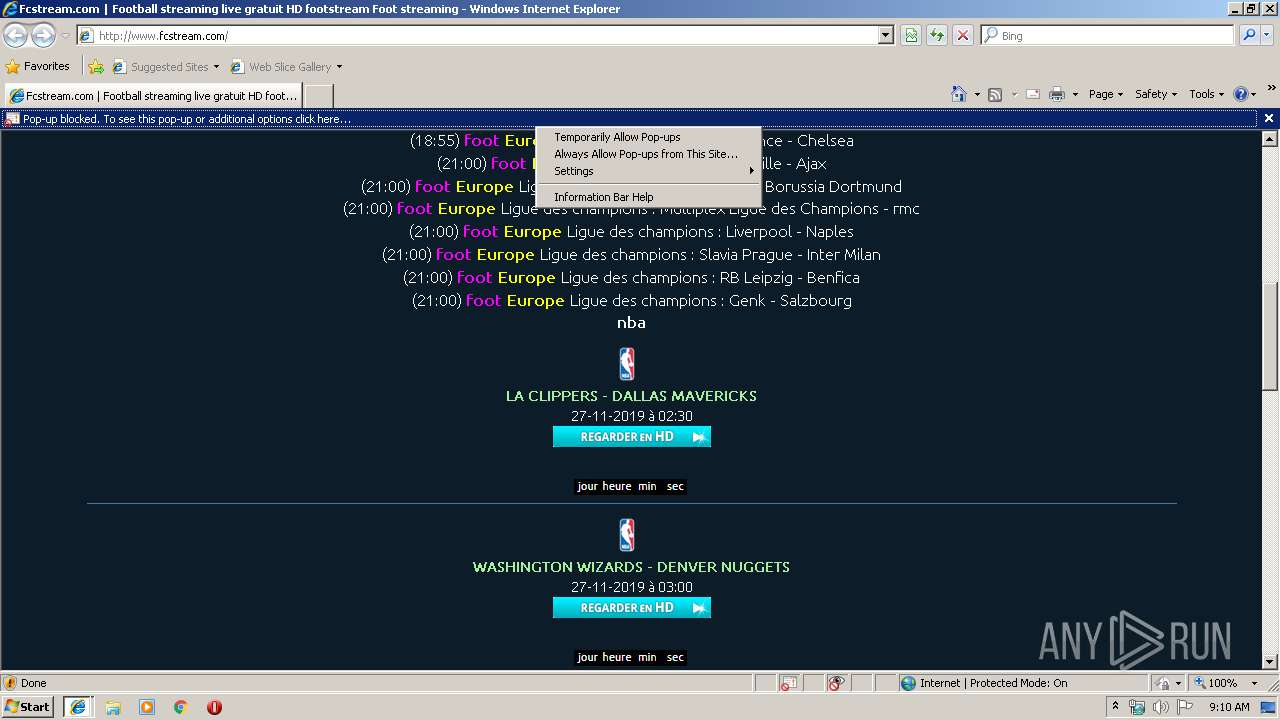Viewport: 1280px width, 720px height.
Task: Close the pop-up blocked information bar
Action: pyautogui.click(x=1269, y=118)
